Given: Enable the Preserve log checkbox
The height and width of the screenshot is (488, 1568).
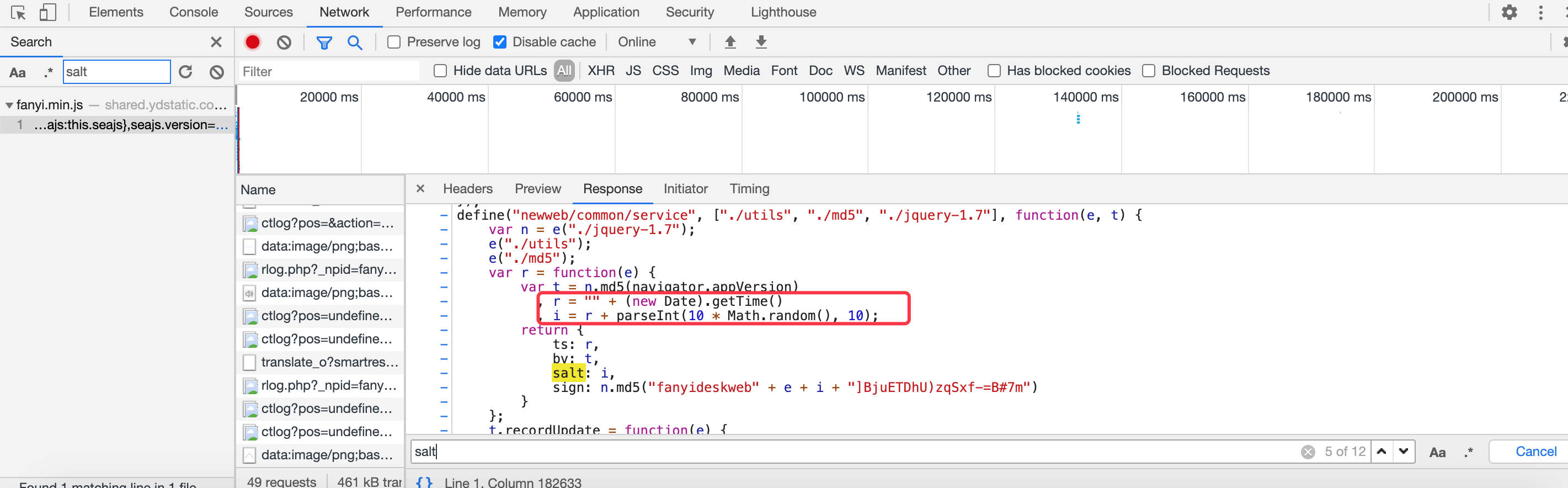Looking at the screenshot, I should click(x=394, y=42).
